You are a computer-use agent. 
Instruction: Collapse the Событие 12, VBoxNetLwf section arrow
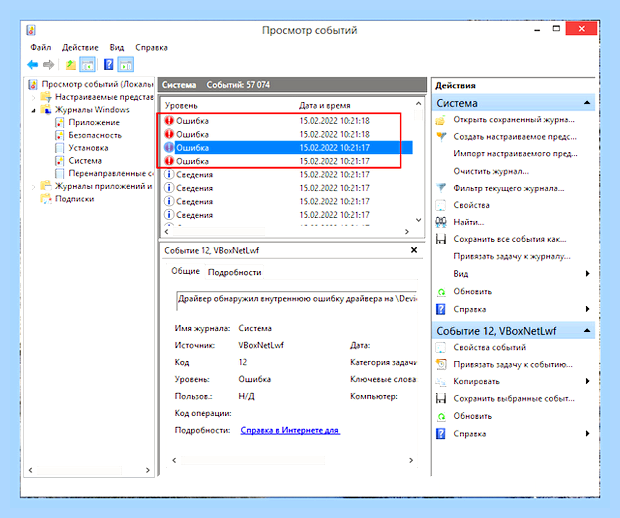click(587, 331)
